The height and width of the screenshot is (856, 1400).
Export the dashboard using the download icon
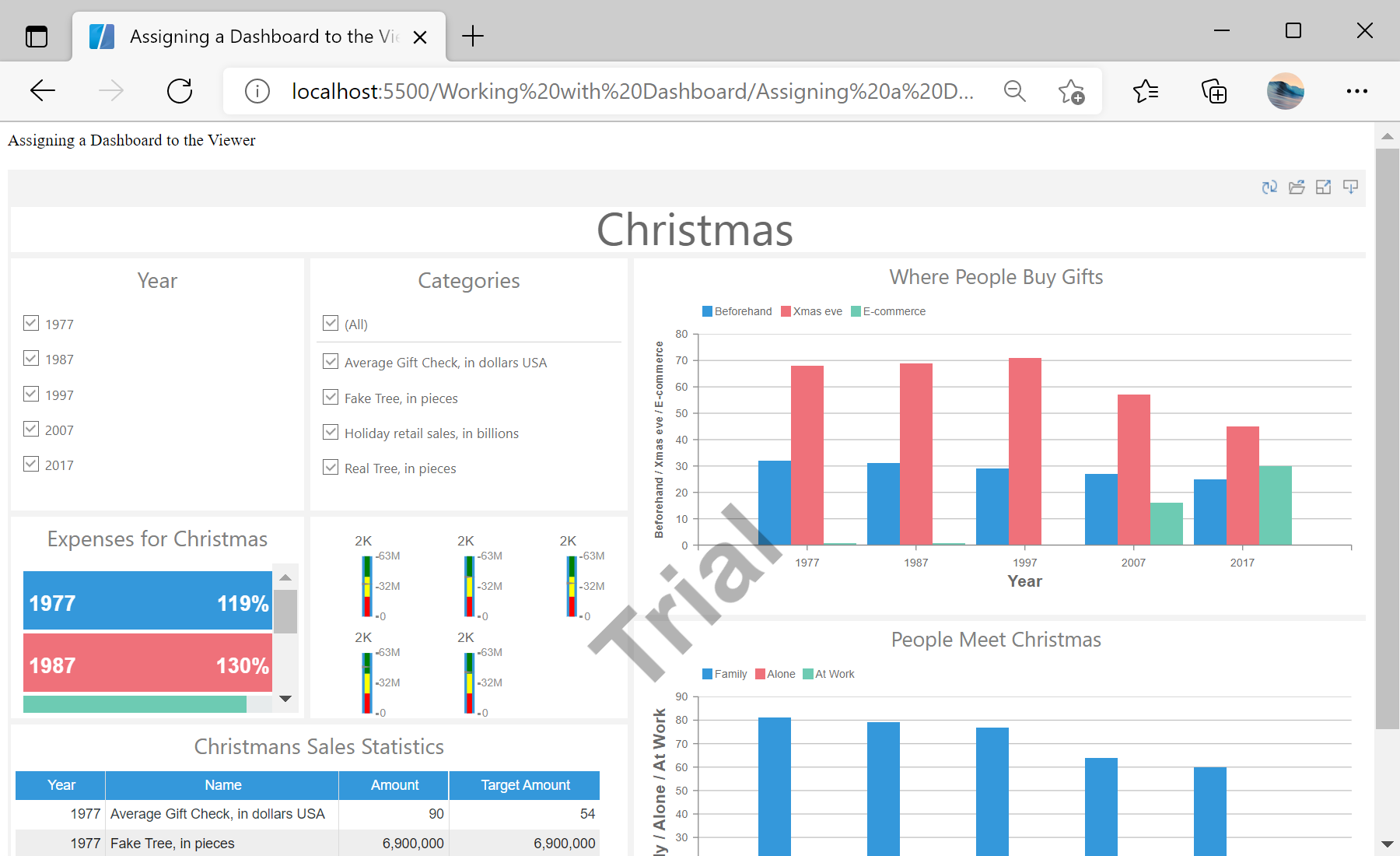[1349, 187]
